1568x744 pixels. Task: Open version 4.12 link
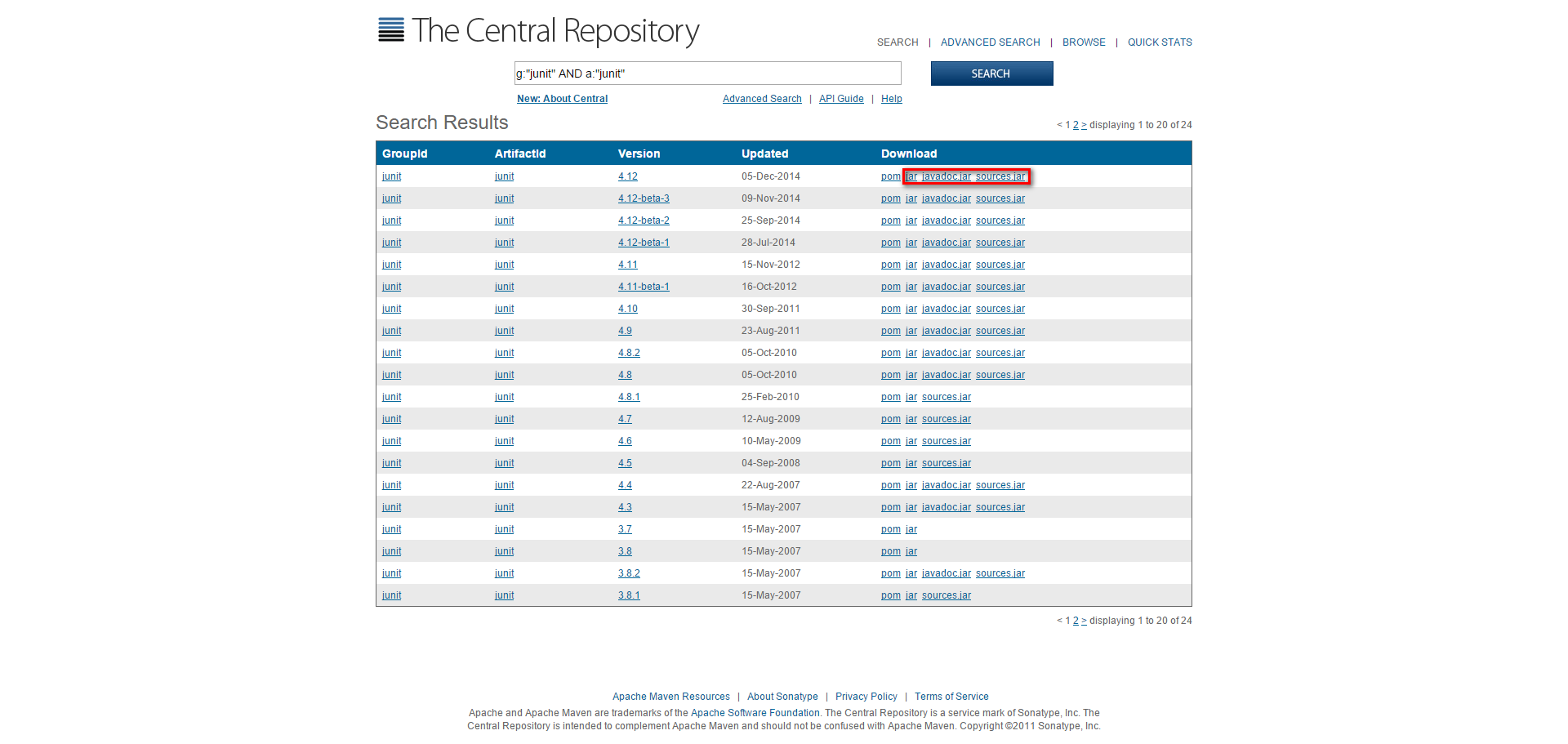click(627, 176)
